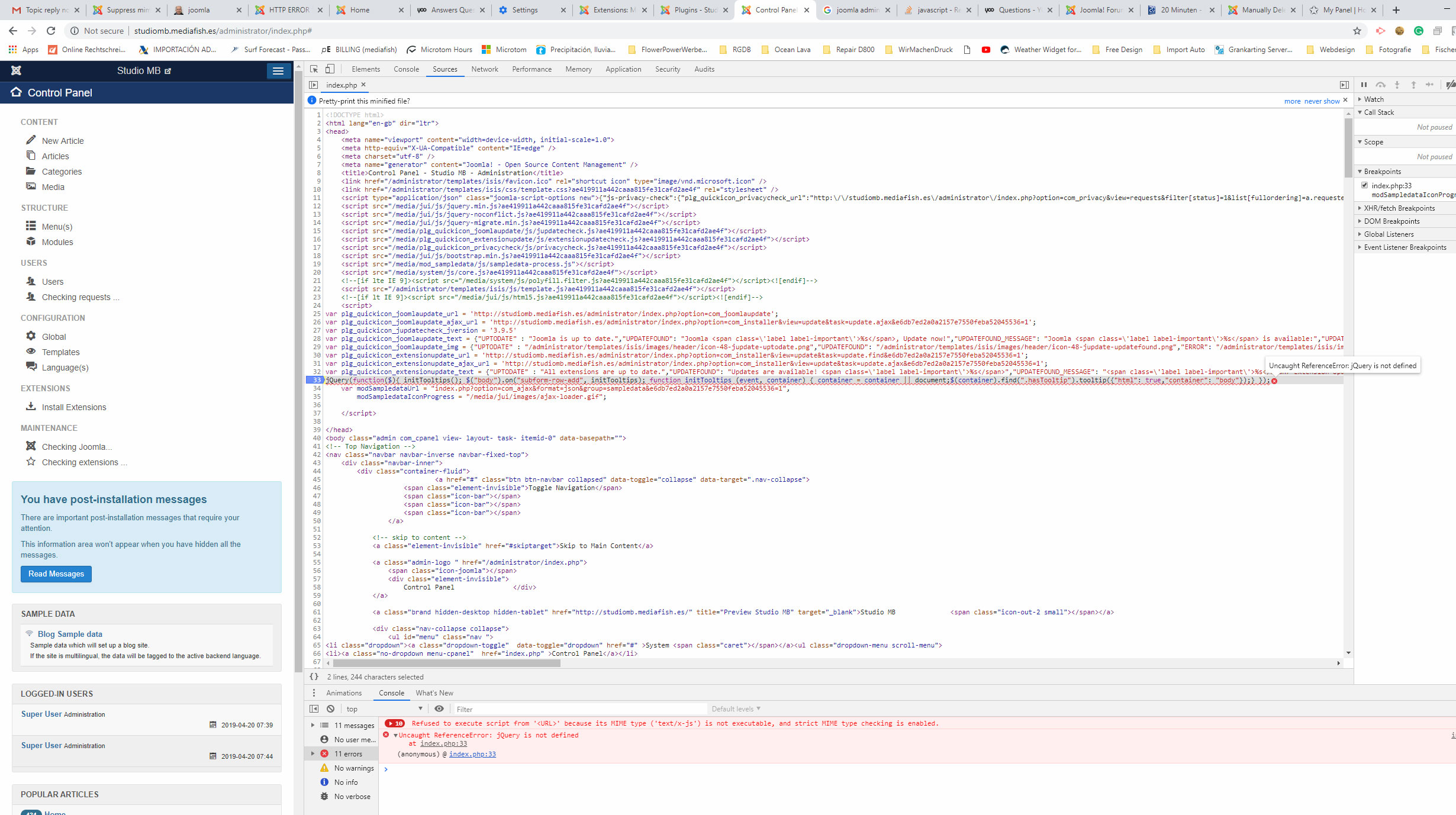The image size is (1456, 815).
Task: Open the Articles list
Action: (55, 156)
